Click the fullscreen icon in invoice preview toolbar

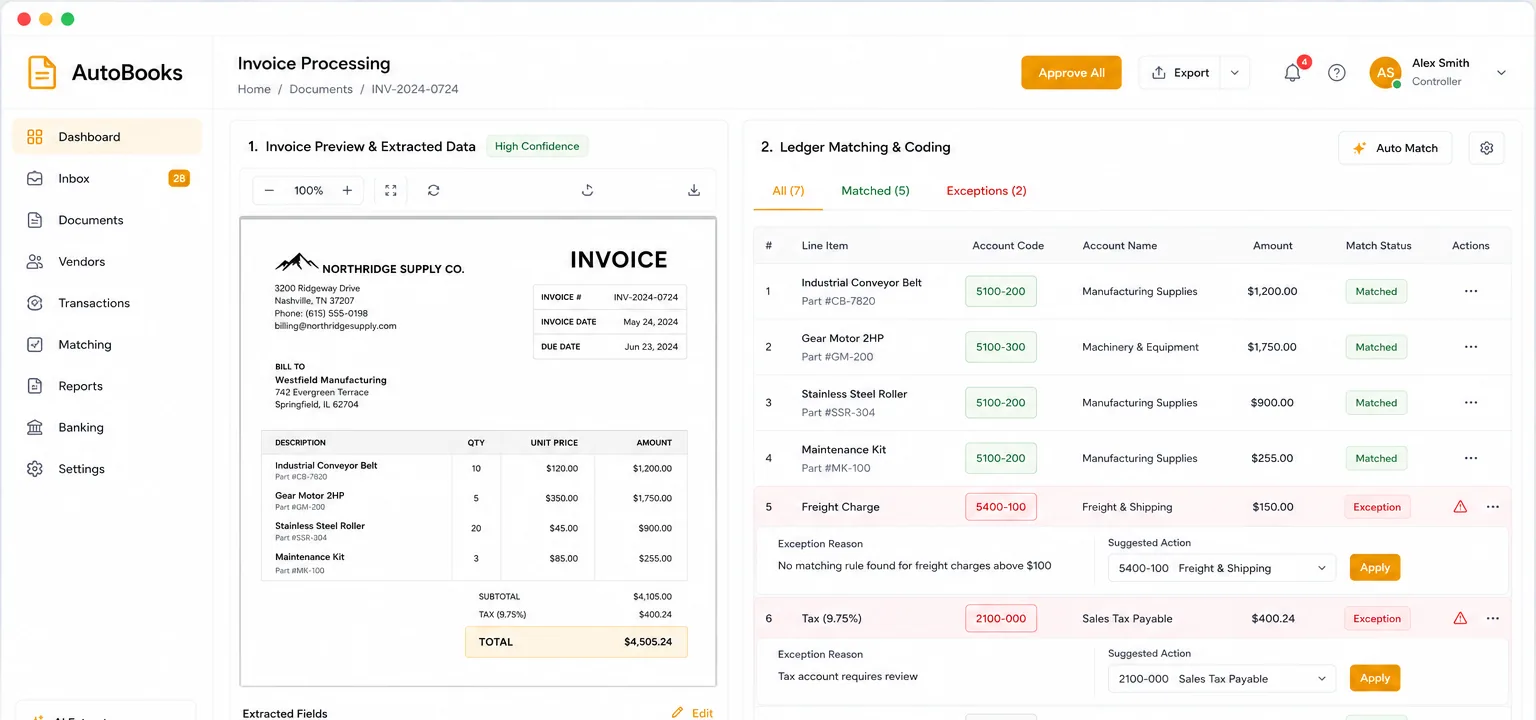[391, 190]
